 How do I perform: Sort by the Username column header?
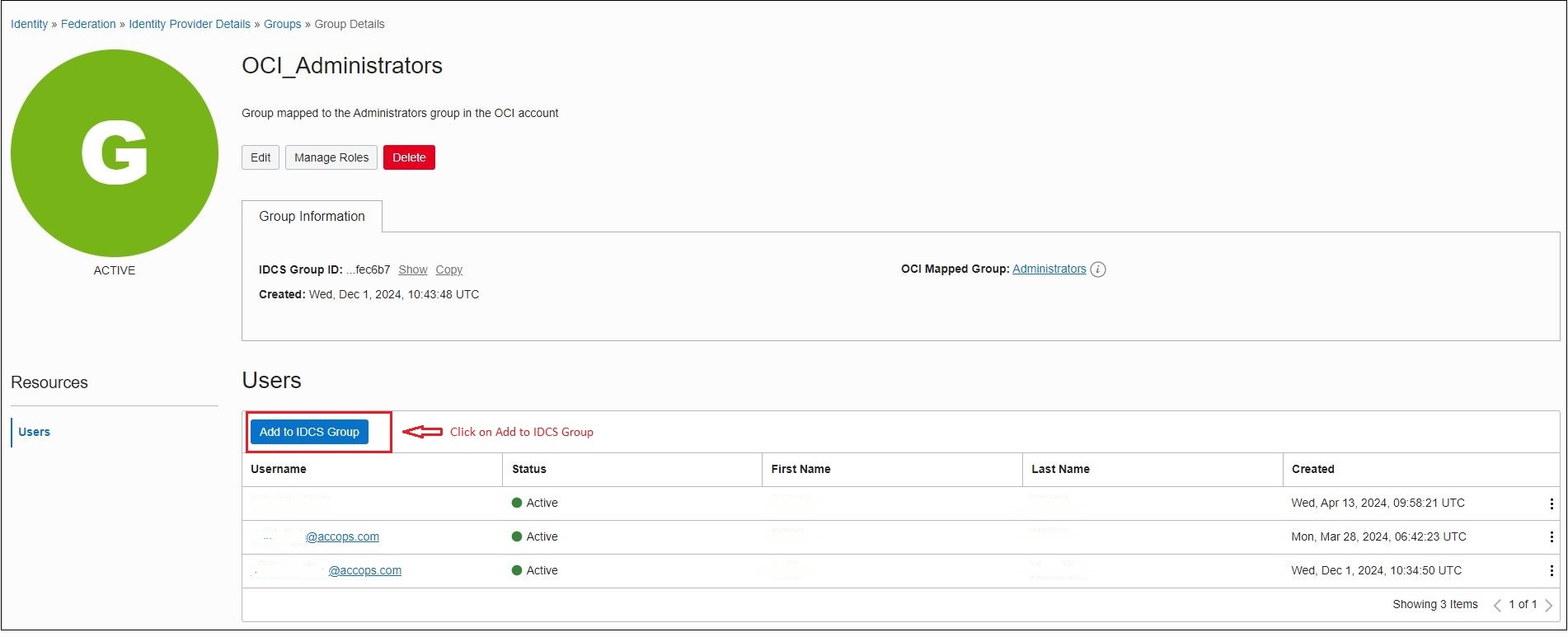point(279,469)
